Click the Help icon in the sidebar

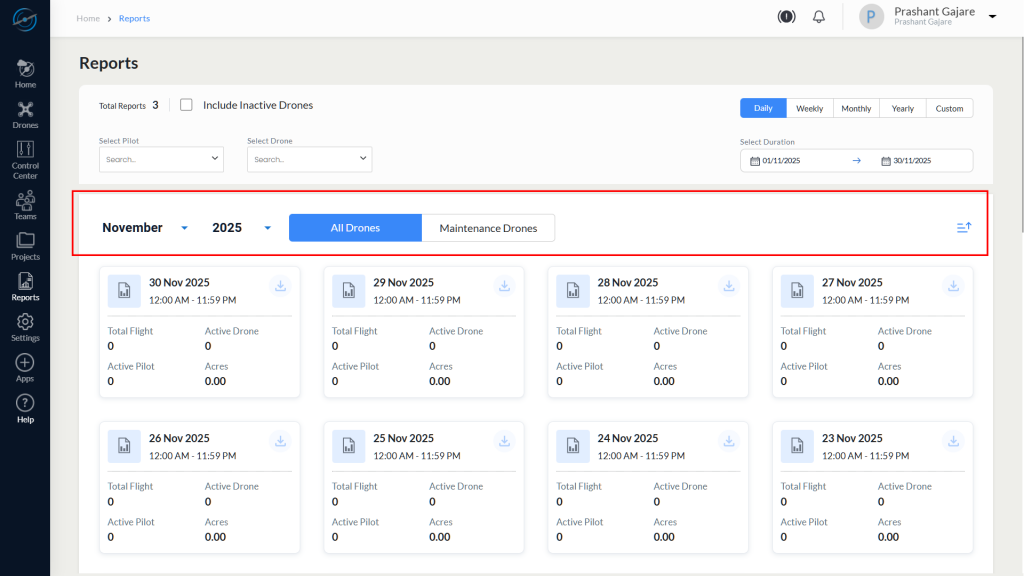pos(24,404)
